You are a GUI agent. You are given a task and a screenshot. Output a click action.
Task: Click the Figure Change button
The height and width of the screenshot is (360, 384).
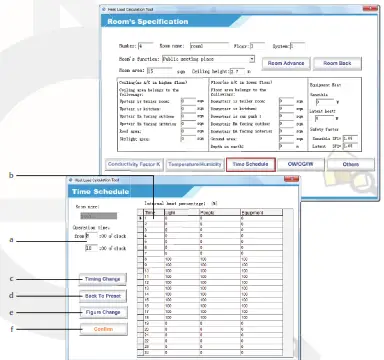coord(103,312)
